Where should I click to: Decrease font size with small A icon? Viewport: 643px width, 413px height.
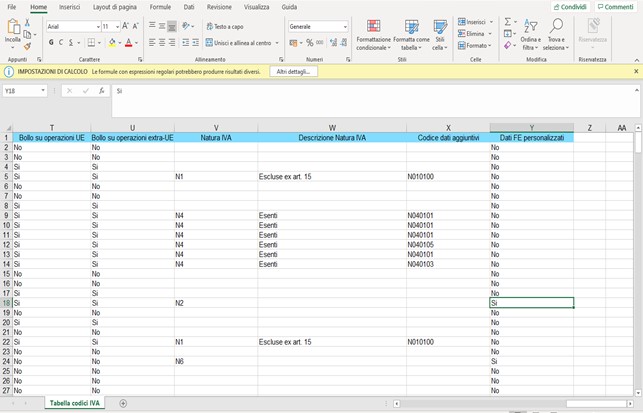pos(135,26)
